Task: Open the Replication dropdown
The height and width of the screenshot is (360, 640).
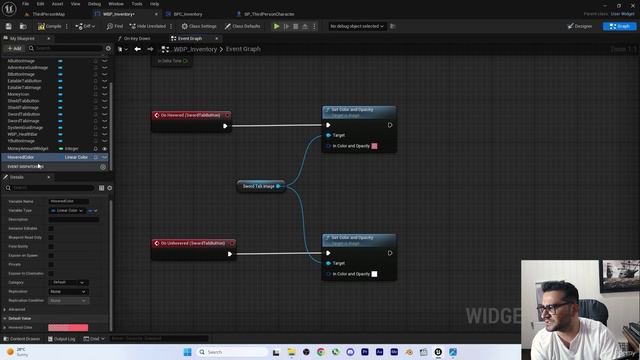Action: click(x=69, y=291)
